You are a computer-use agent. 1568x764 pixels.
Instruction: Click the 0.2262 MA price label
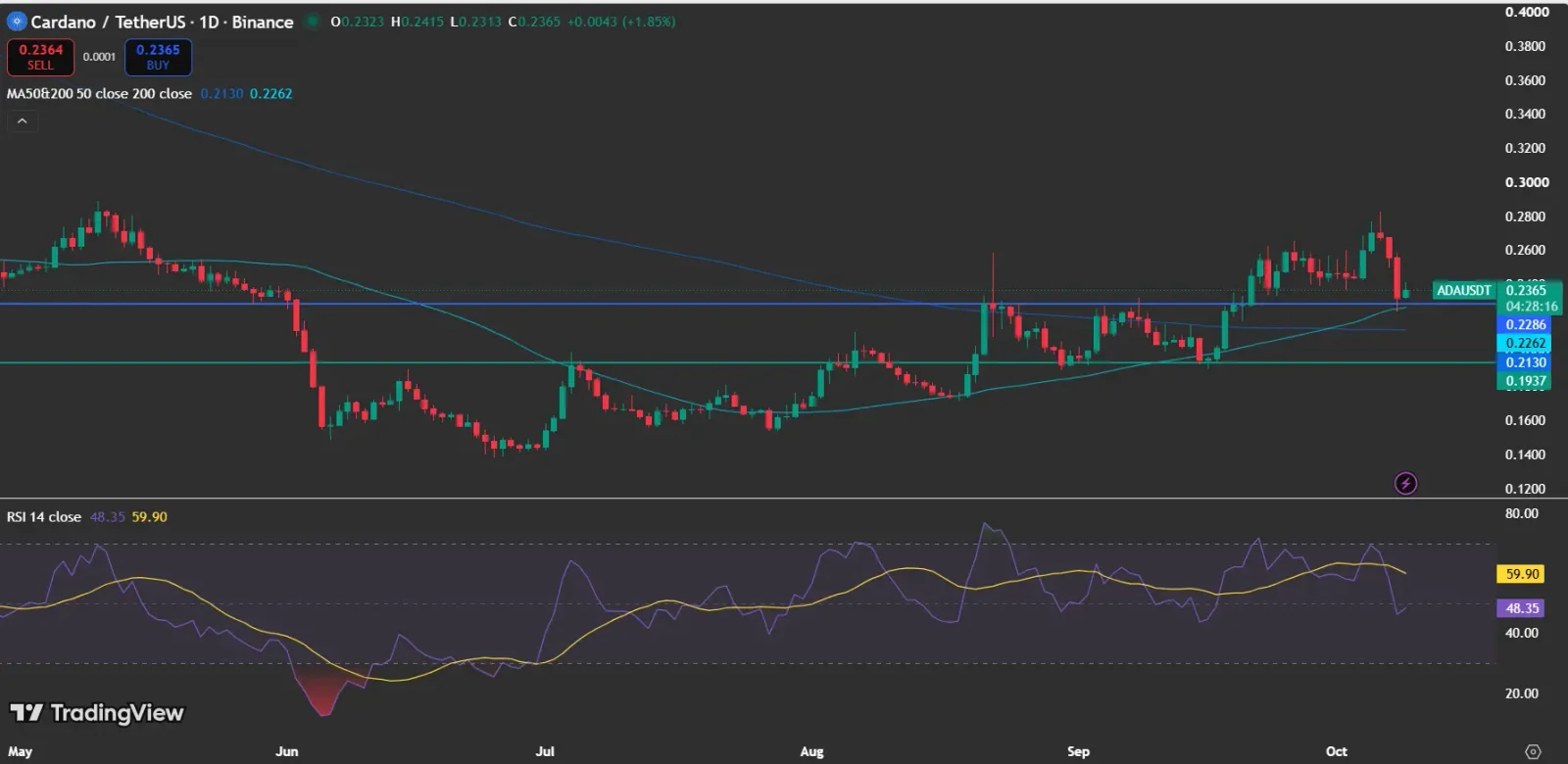(1525, 343)
